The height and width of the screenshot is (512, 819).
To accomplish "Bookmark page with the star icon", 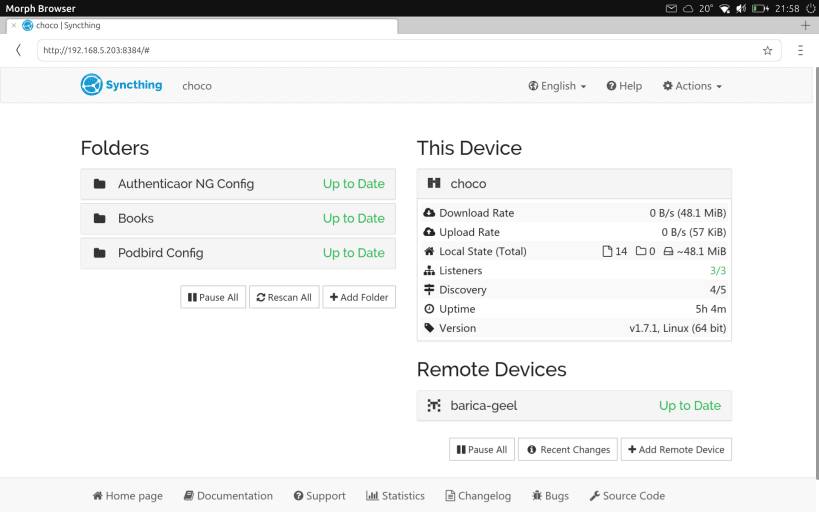I will click(767, 50).
